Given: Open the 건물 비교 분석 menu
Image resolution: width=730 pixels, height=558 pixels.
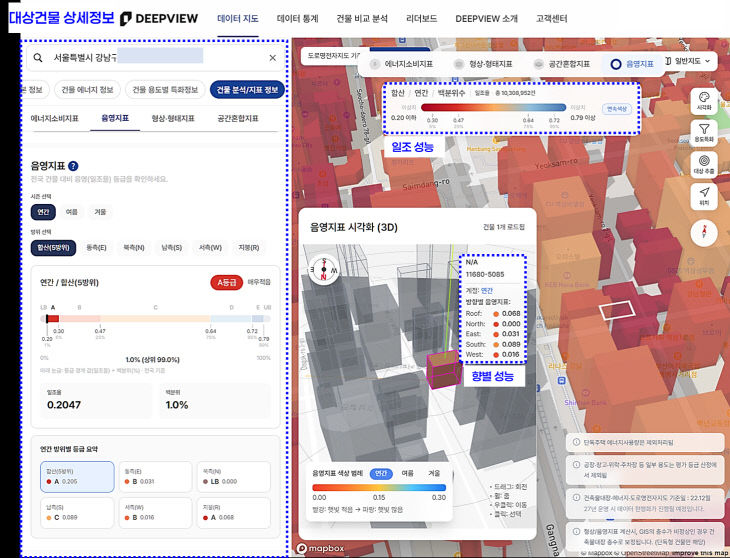Looking at the screenshot, I should [x=362, y=19].
